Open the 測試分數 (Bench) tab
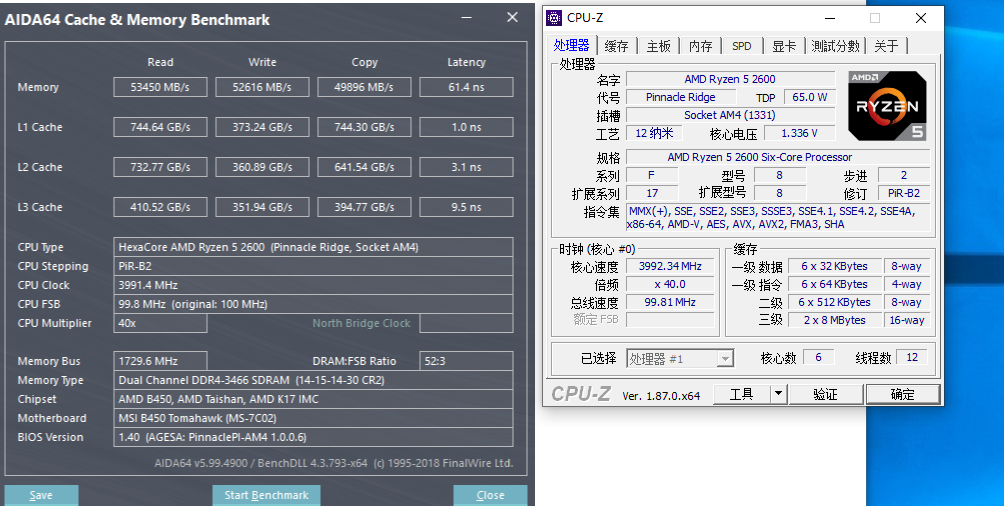 835,46
